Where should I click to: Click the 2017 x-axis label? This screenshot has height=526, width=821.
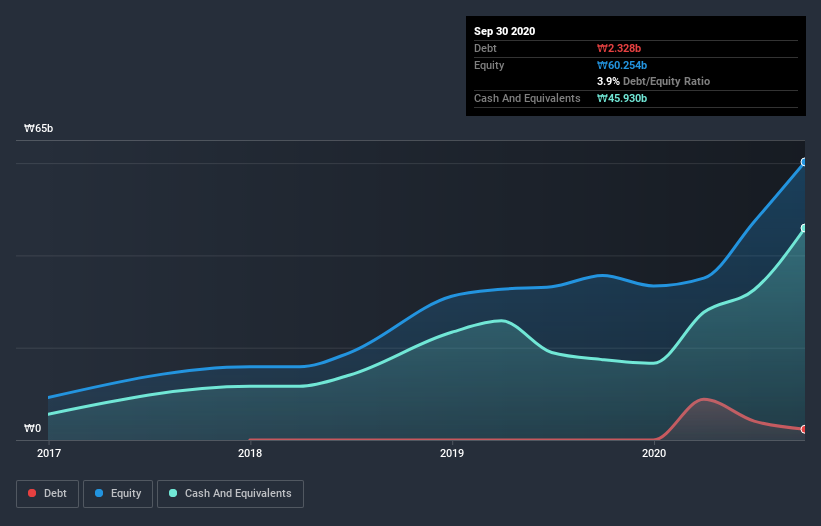click(x=49, y=453)
